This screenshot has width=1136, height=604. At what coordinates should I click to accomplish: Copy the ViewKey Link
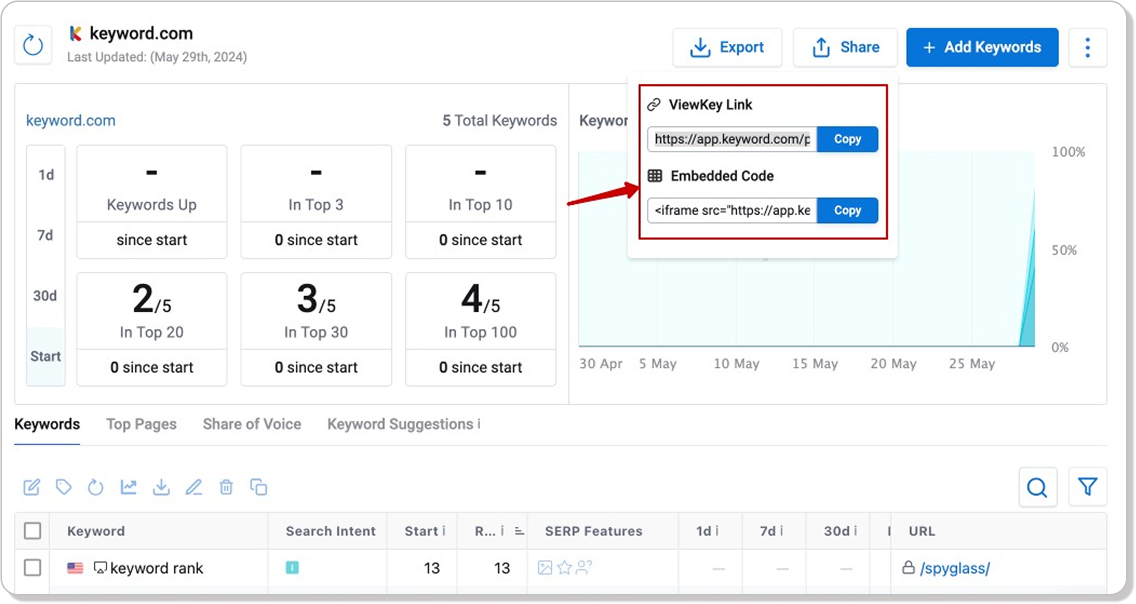pyautogui.click(x=848, y=139)
